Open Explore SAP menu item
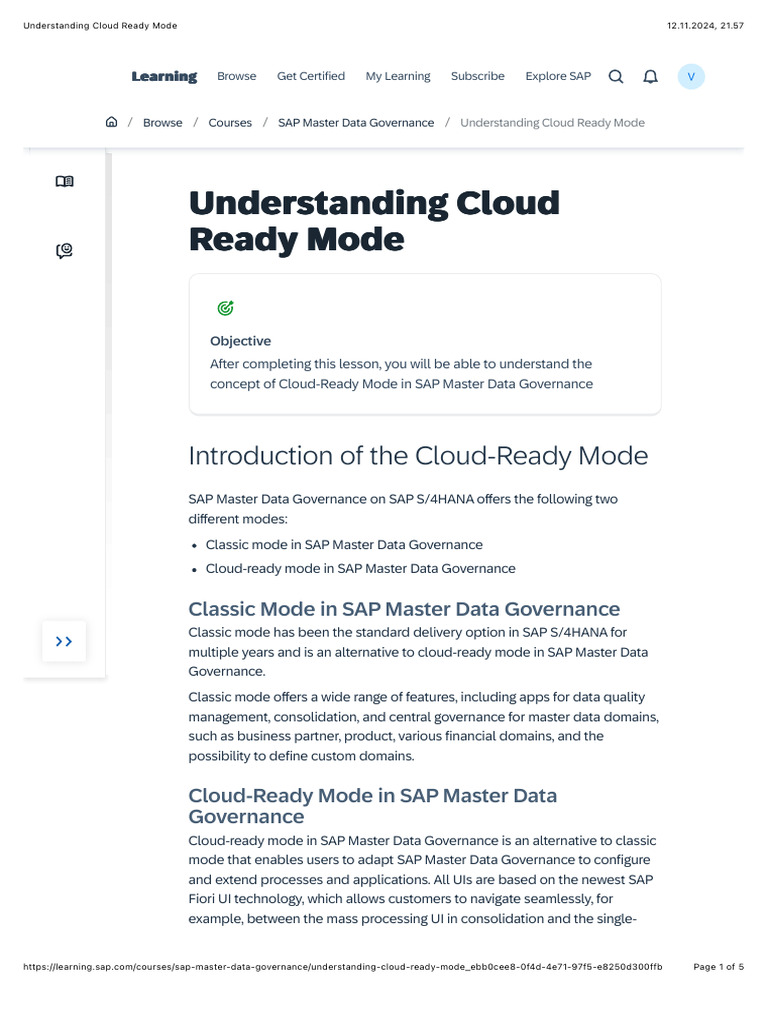 pos(558,76)
